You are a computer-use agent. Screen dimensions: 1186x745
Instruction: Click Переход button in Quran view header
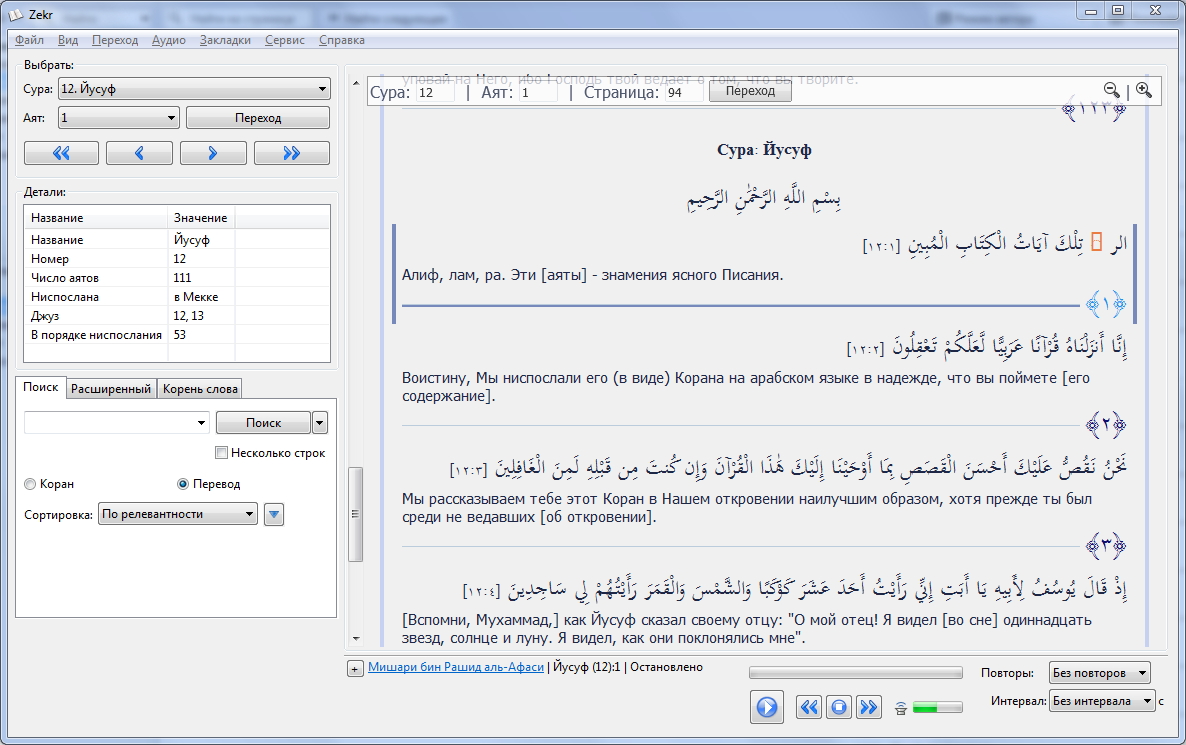click(750, 91)
